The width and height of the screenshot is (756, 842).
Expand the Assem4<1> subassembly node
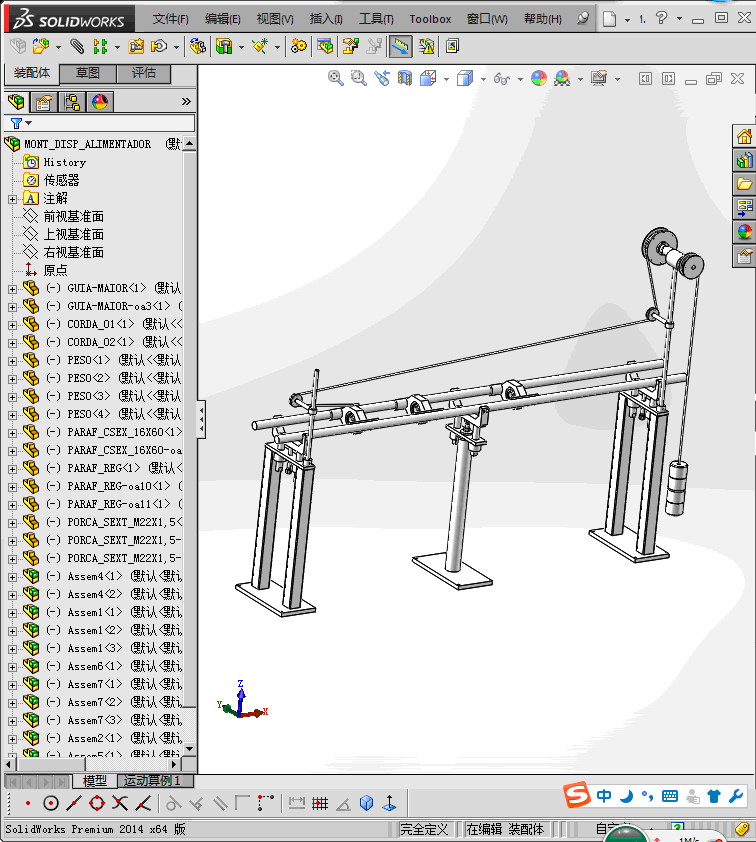point(12,577)
